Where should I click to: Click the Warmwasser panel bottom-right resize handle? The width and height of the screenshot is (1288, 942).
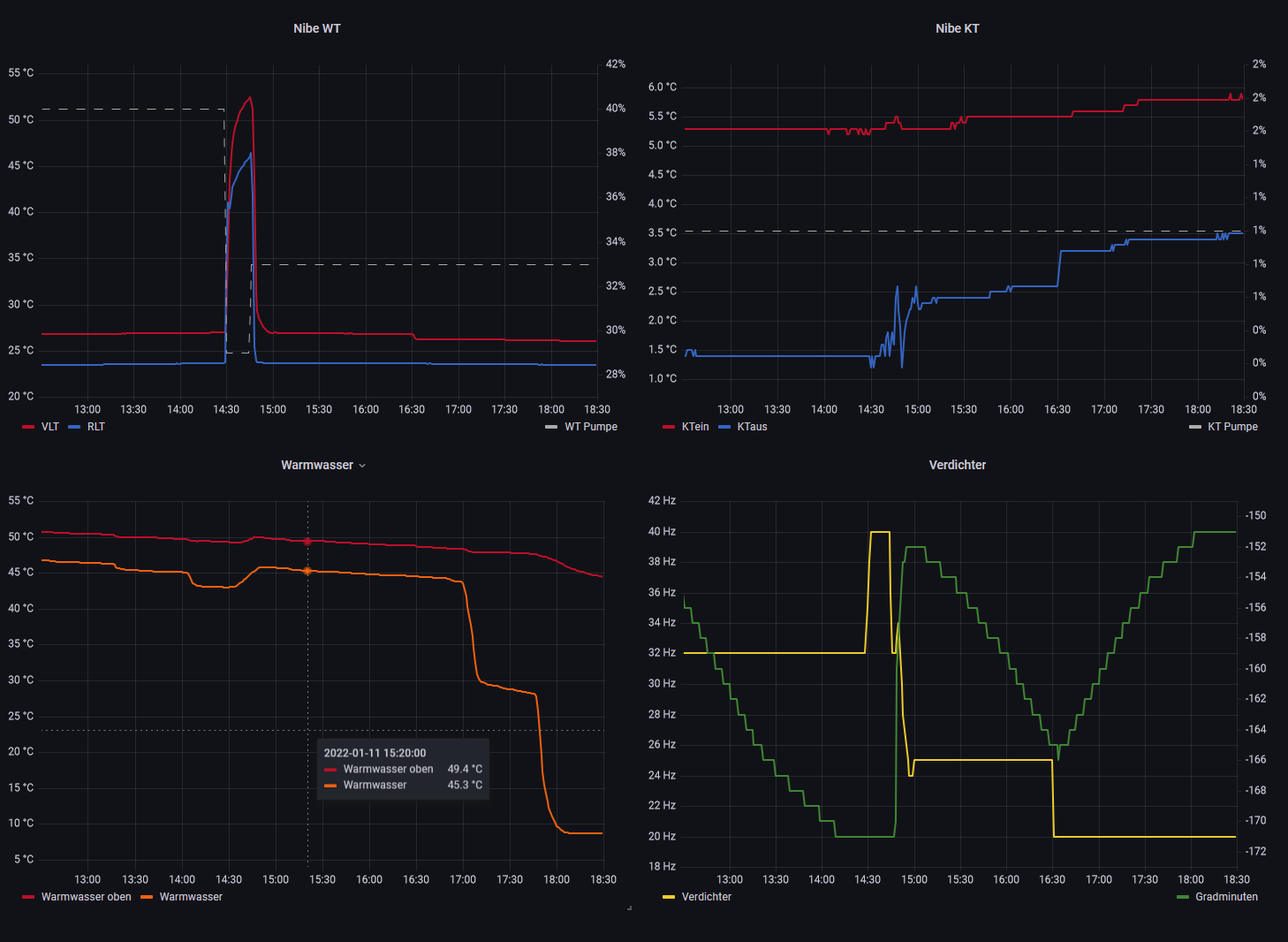(629, 908)
